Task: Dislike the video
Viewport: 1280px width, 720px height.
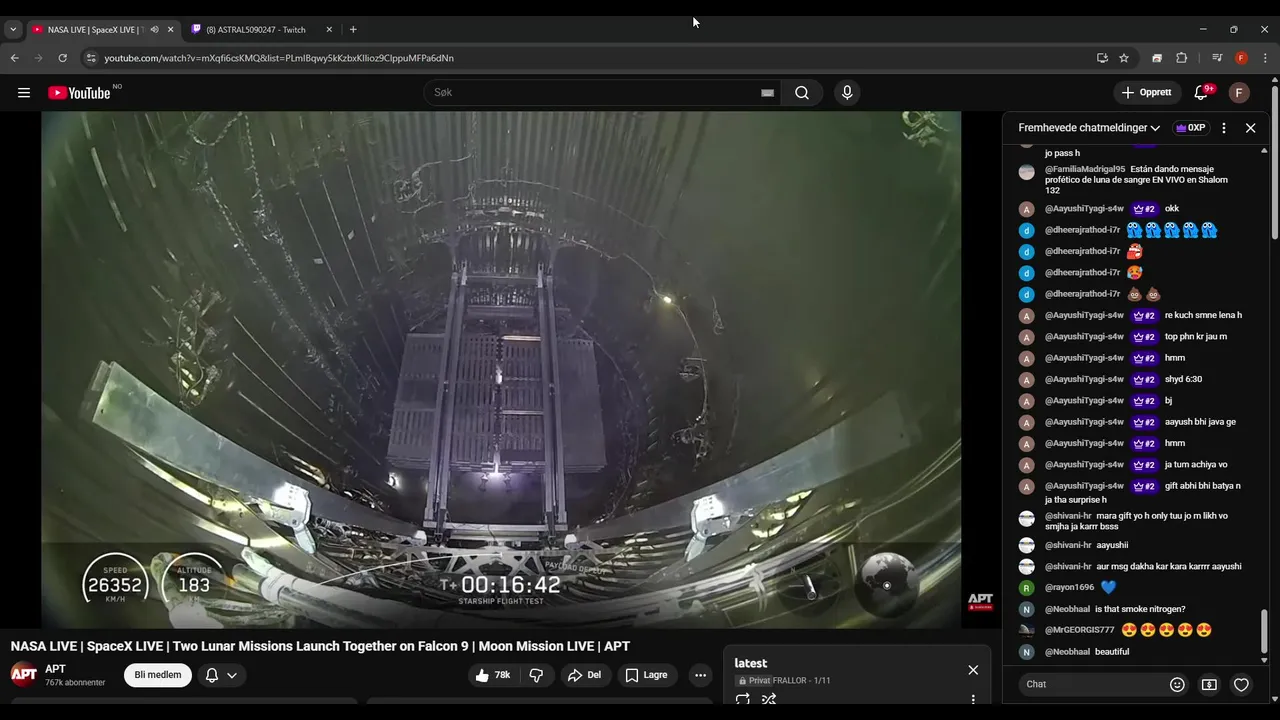Action: point(536,675)
